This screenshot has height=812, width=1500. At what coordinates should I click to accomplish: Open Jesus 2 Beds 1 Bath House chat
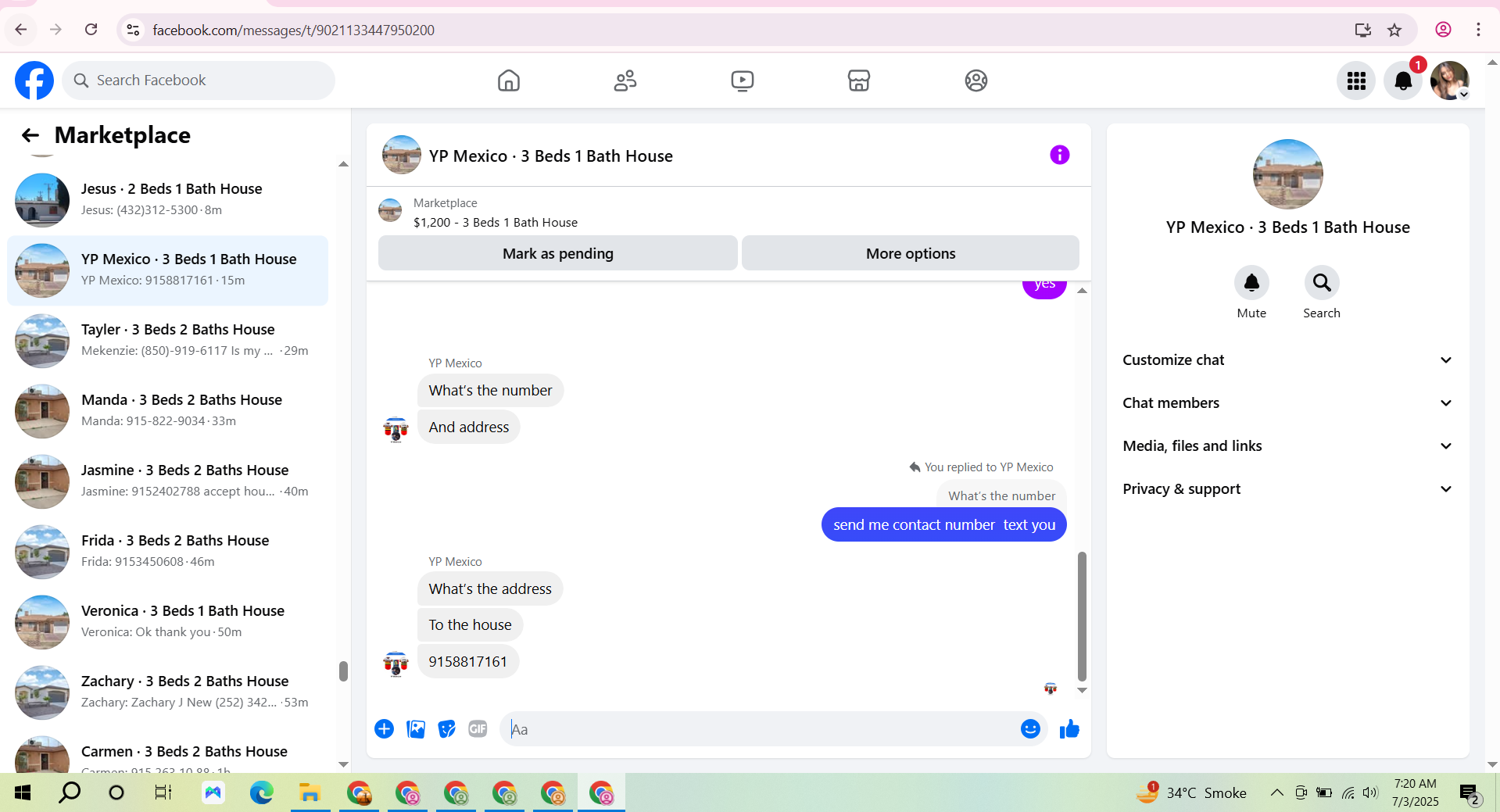(x=168, y=200)
